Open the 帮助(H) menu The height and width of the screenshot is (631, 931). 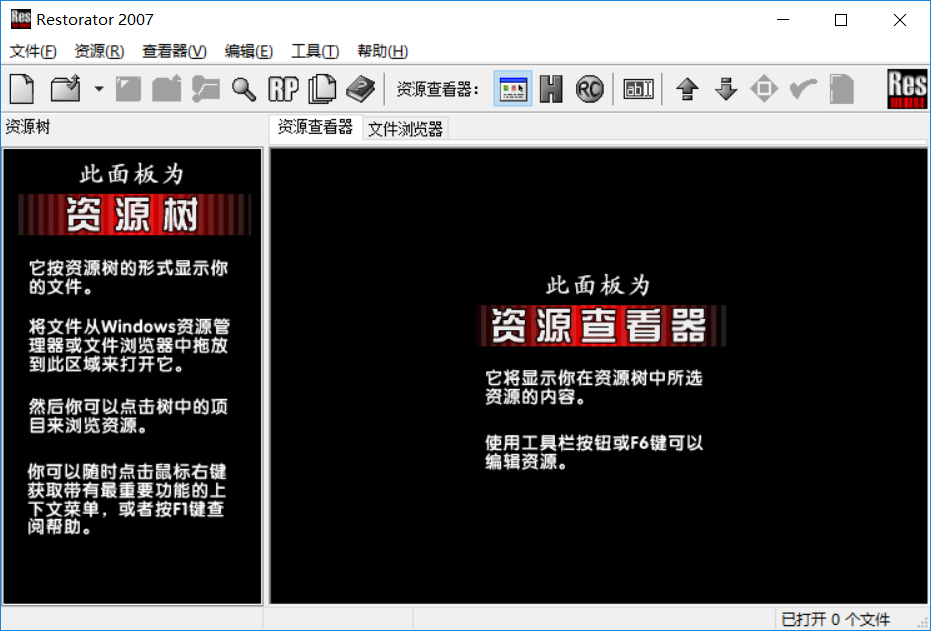pyautogui.click(x=382, y=51)
